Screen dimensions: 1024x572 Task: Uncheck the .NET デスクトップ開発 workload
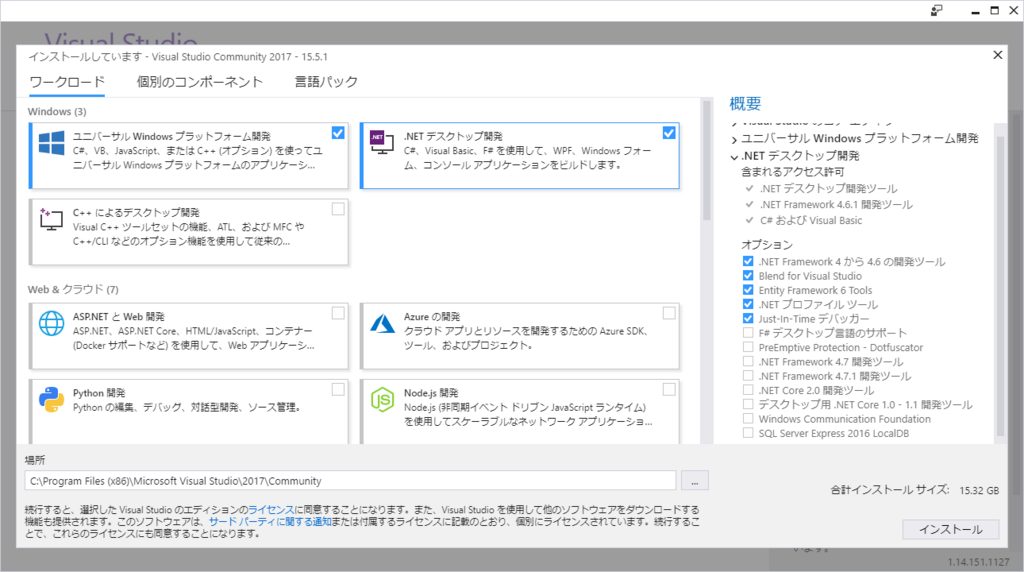click(x=669, y=133)
